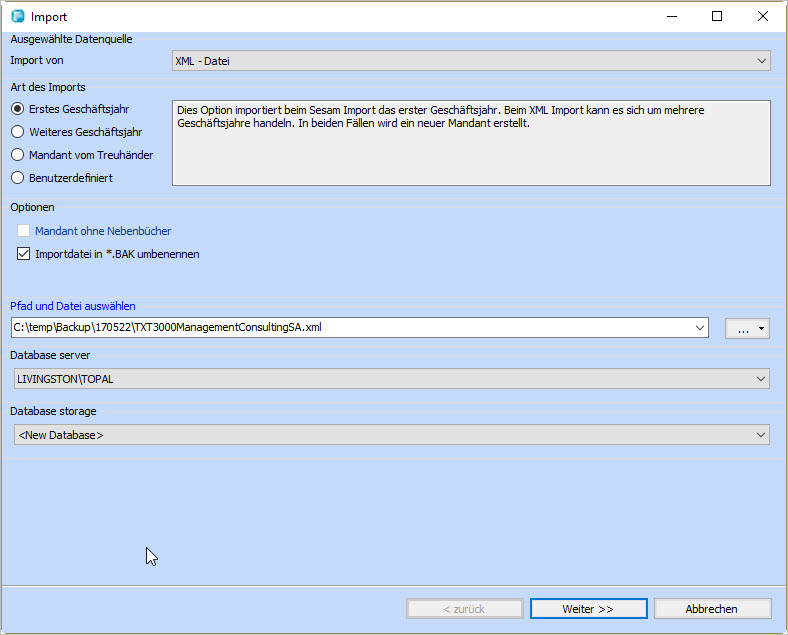The image size is (788, 635).
Task: Pick the Benutzerdefiniert radio button
Action: click(x=17, y=178)
